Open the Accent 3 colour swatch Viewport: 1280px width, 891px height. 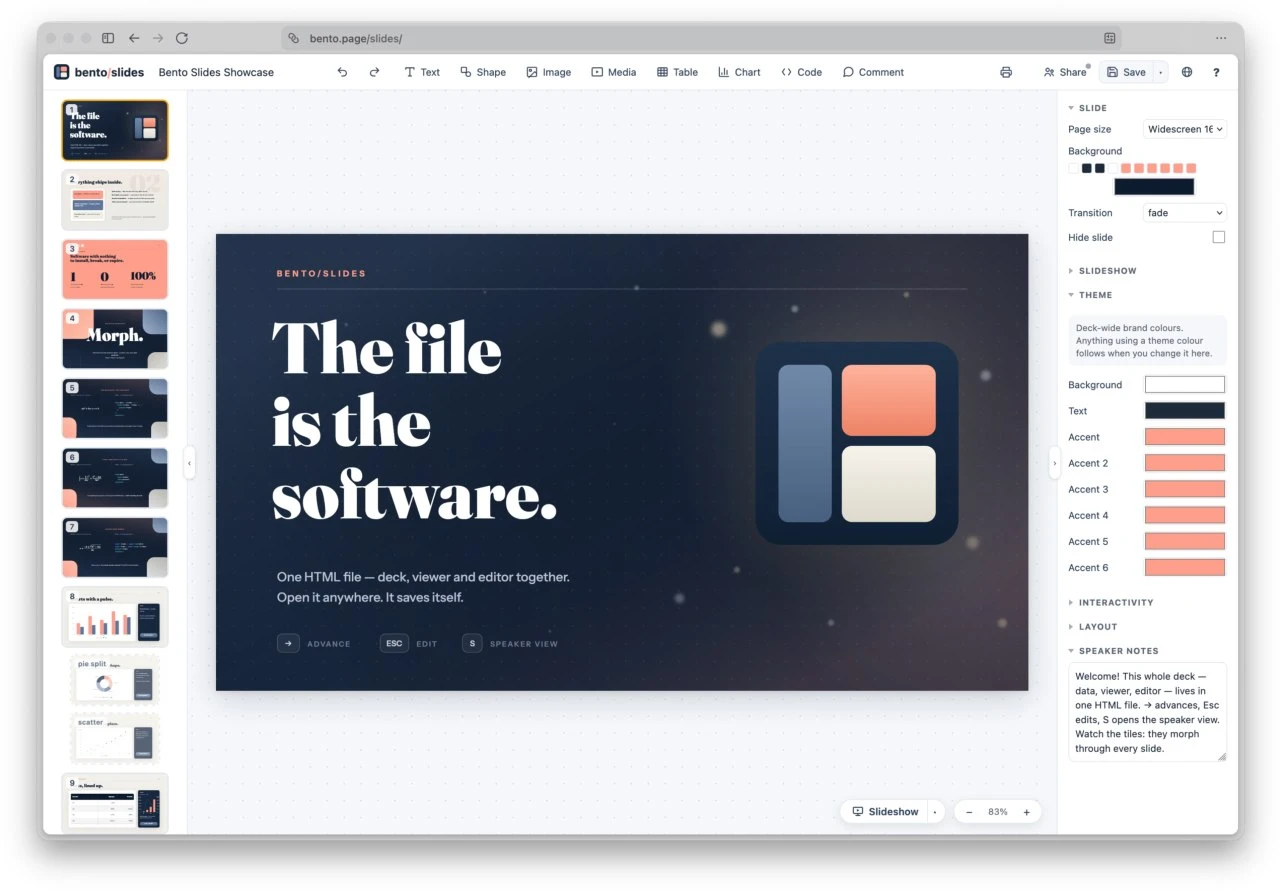click(x=1185, y=489)
